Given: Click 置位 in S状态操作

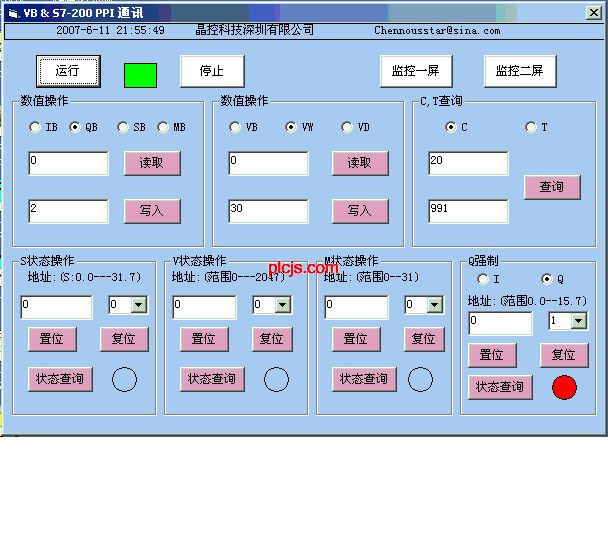Looking at the screenshot, I should [52, 339].
